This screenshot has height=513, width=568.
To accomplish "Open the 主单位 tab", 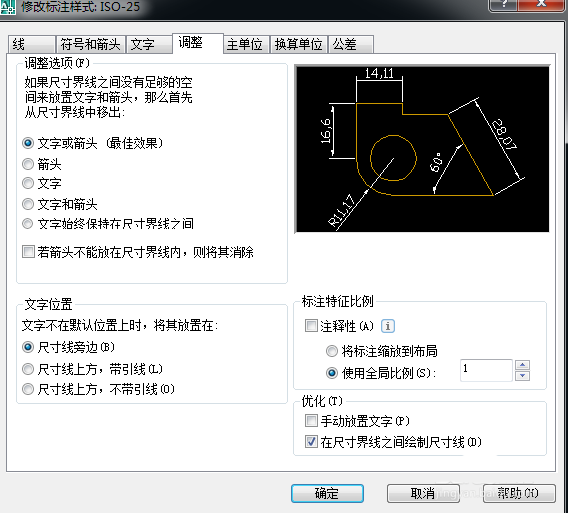I will pos(246,45).
